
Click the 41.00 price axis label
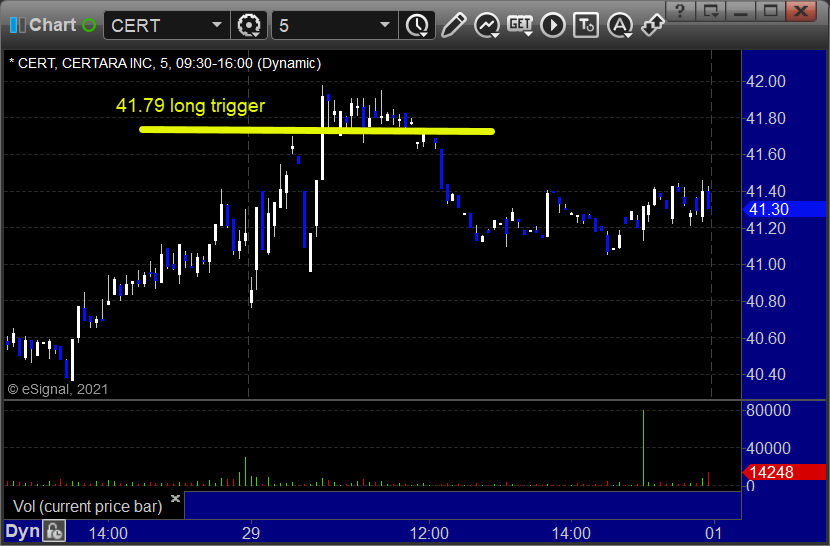[765, 264]
